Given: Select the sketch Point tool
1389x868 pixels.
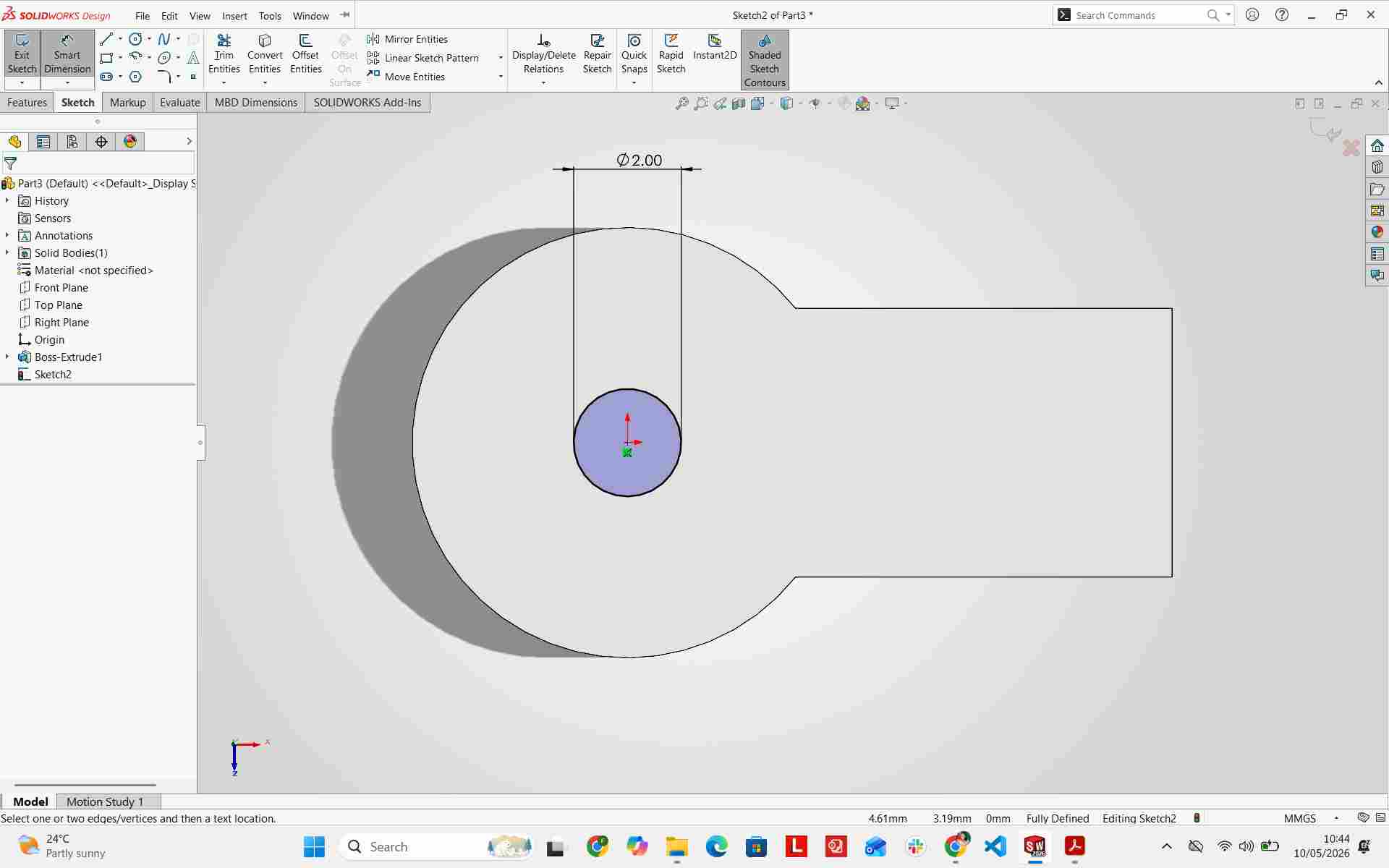Looking at the screenshot, I should 193,77.
